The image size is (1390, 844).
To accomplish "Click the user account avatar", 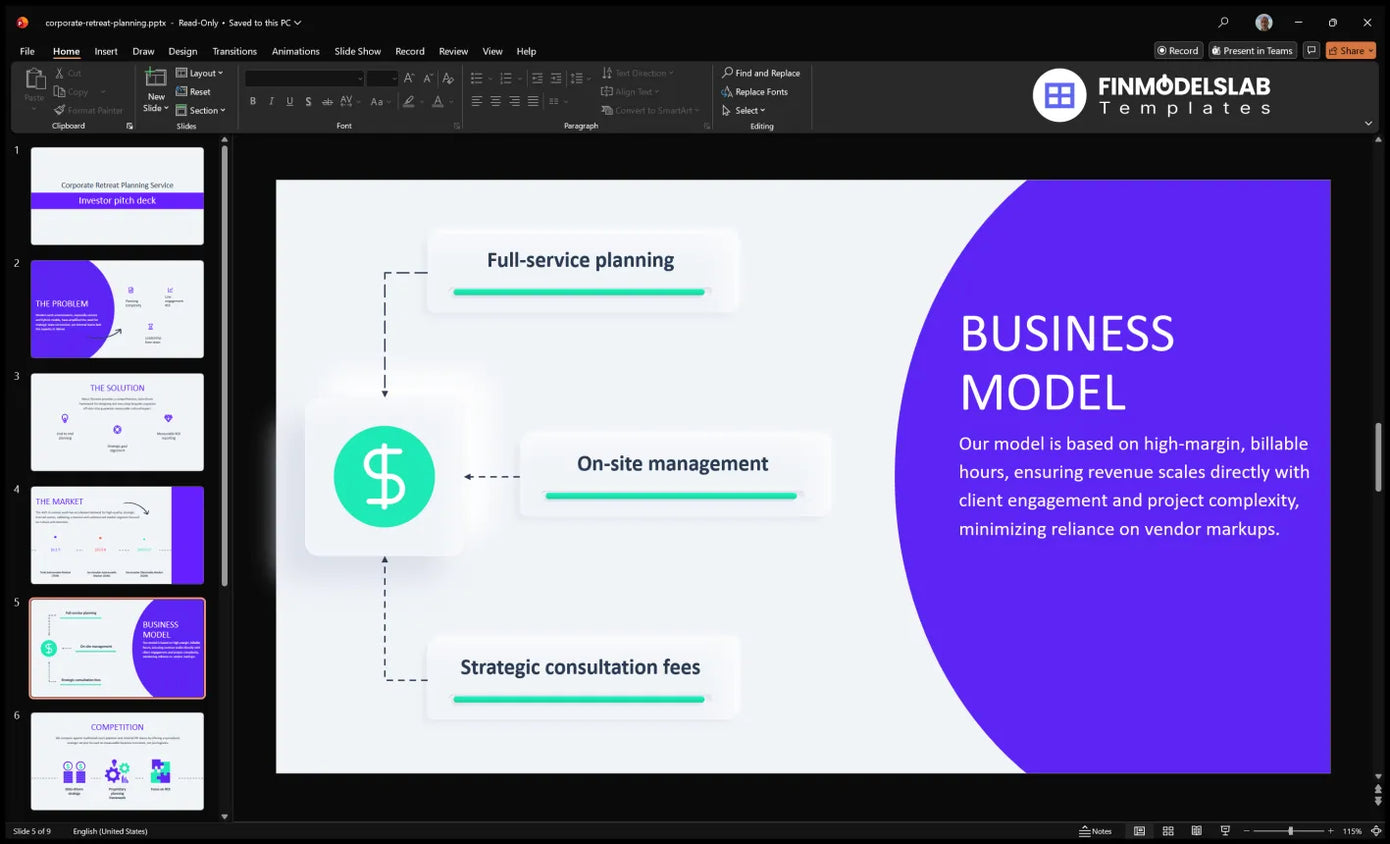I will click(x=1264, y=22).
